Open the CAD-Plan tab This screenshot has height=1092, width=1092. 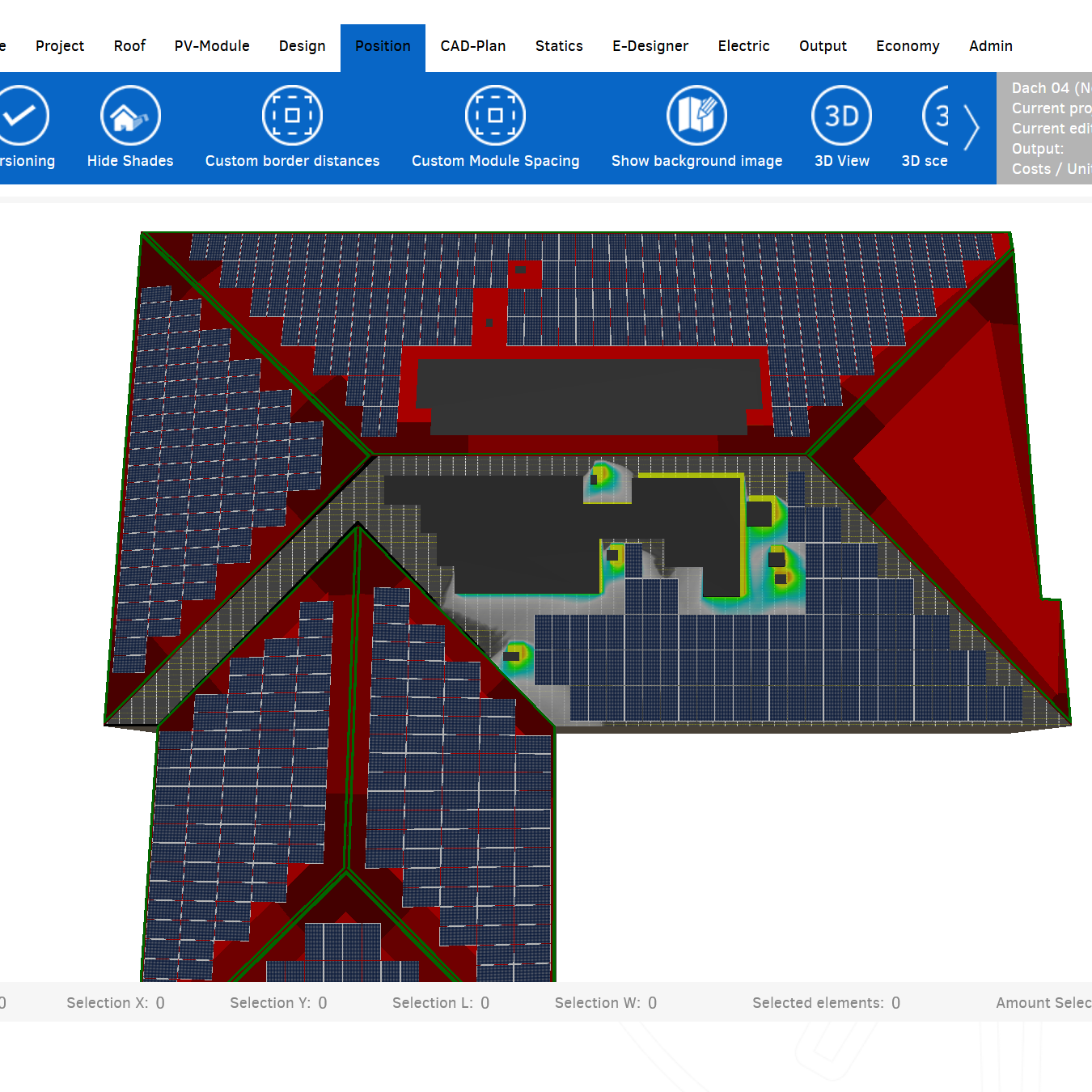click(473, 46)
